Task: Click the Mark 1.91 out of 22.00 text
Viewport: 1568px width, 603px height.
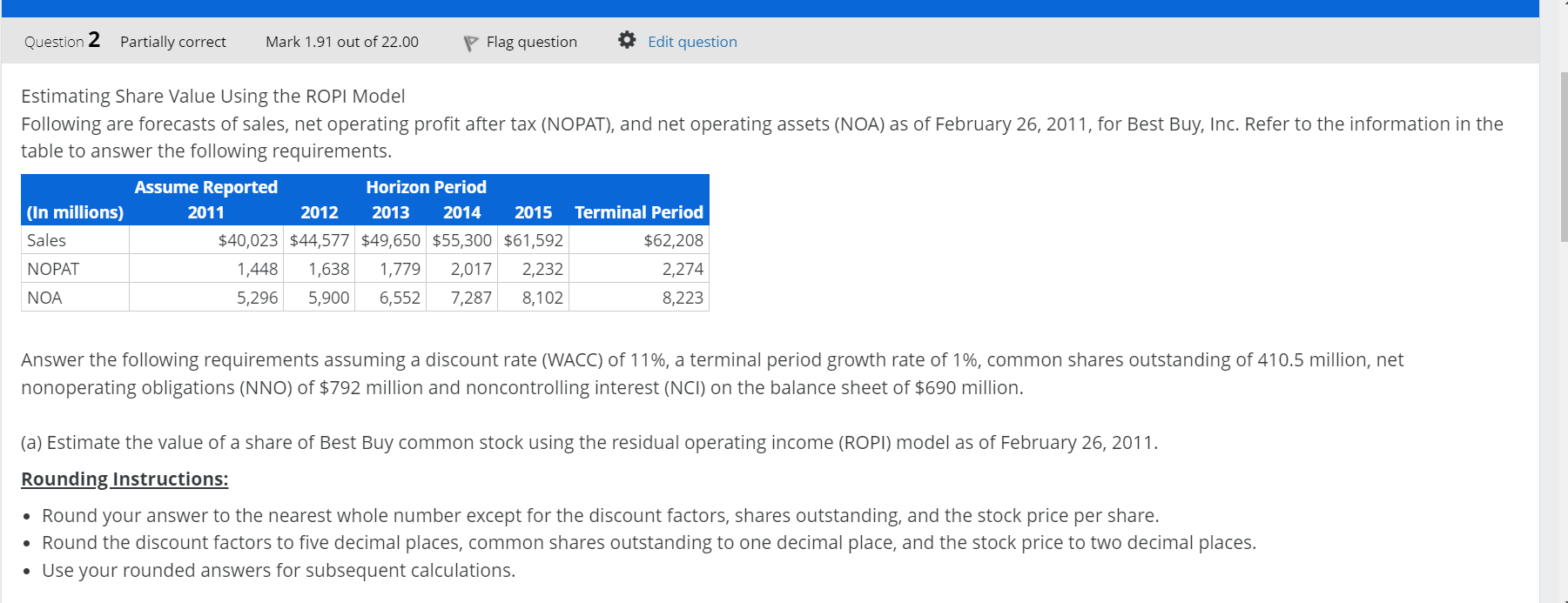Action: [342, 42]
